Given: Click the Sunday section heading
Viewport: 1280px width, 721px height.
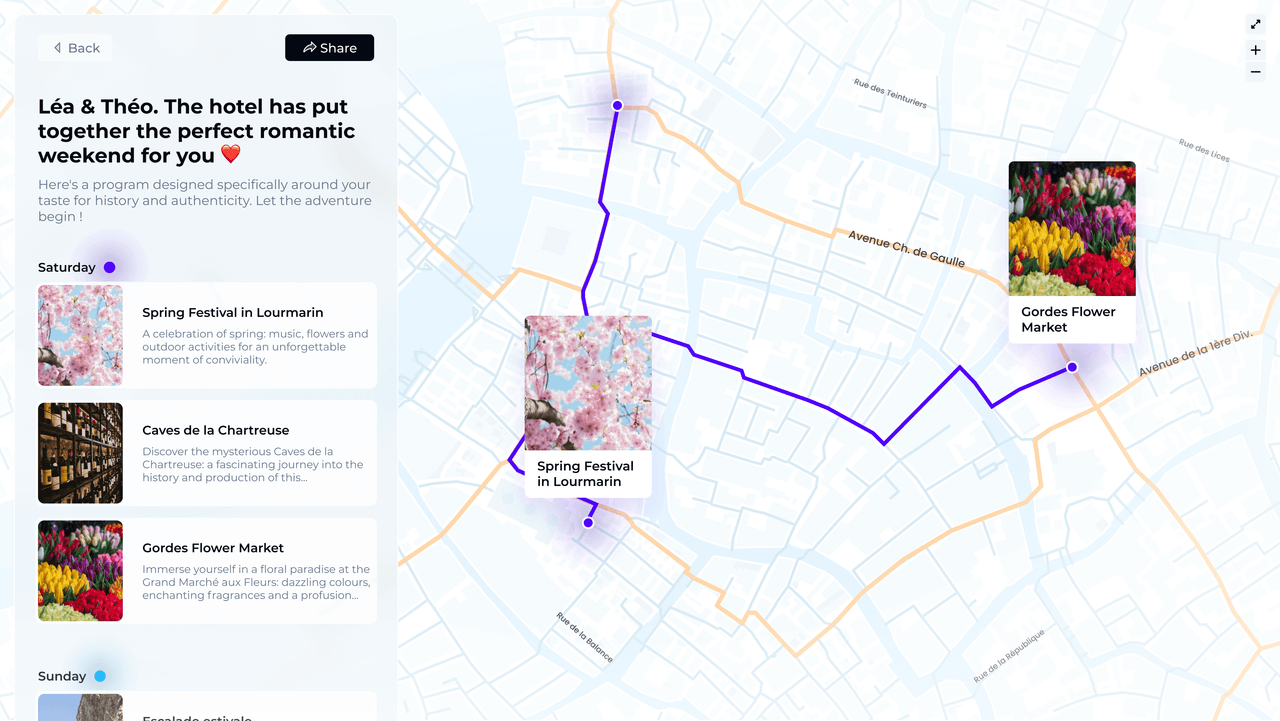Looking at the screenshot, I should pyautogui.click(x=62, y=676).
